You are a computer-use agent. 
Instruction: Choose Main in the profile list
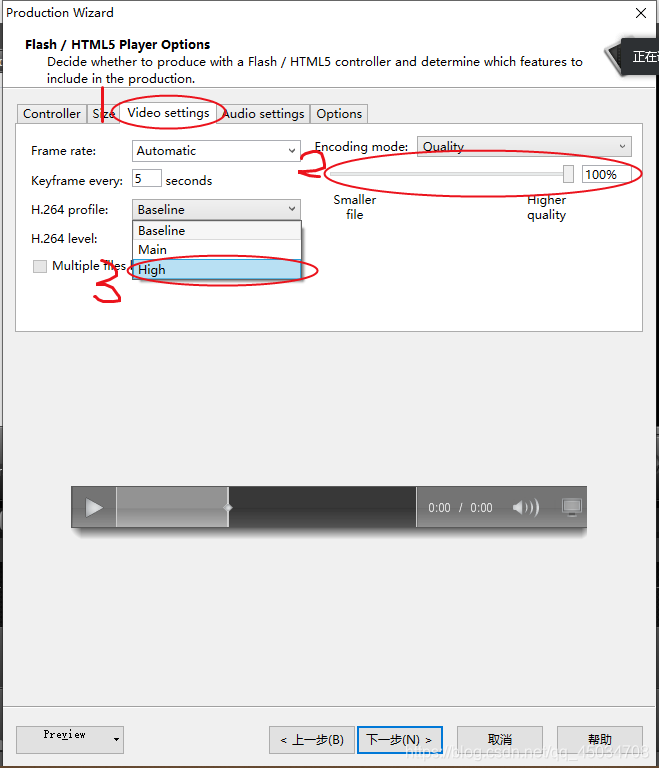pyautogui.click(x=216, y=250)
